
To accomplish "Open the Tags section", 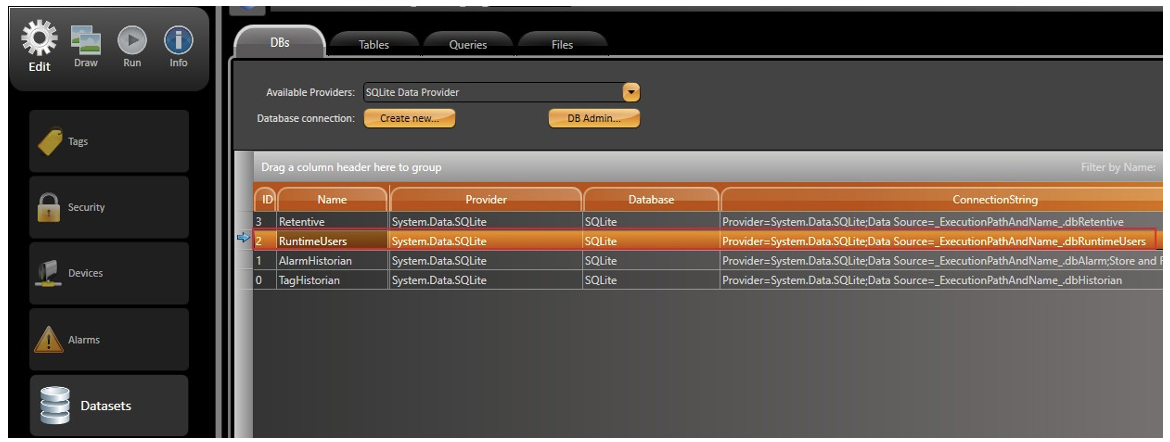I will click(x=110, y=142).
